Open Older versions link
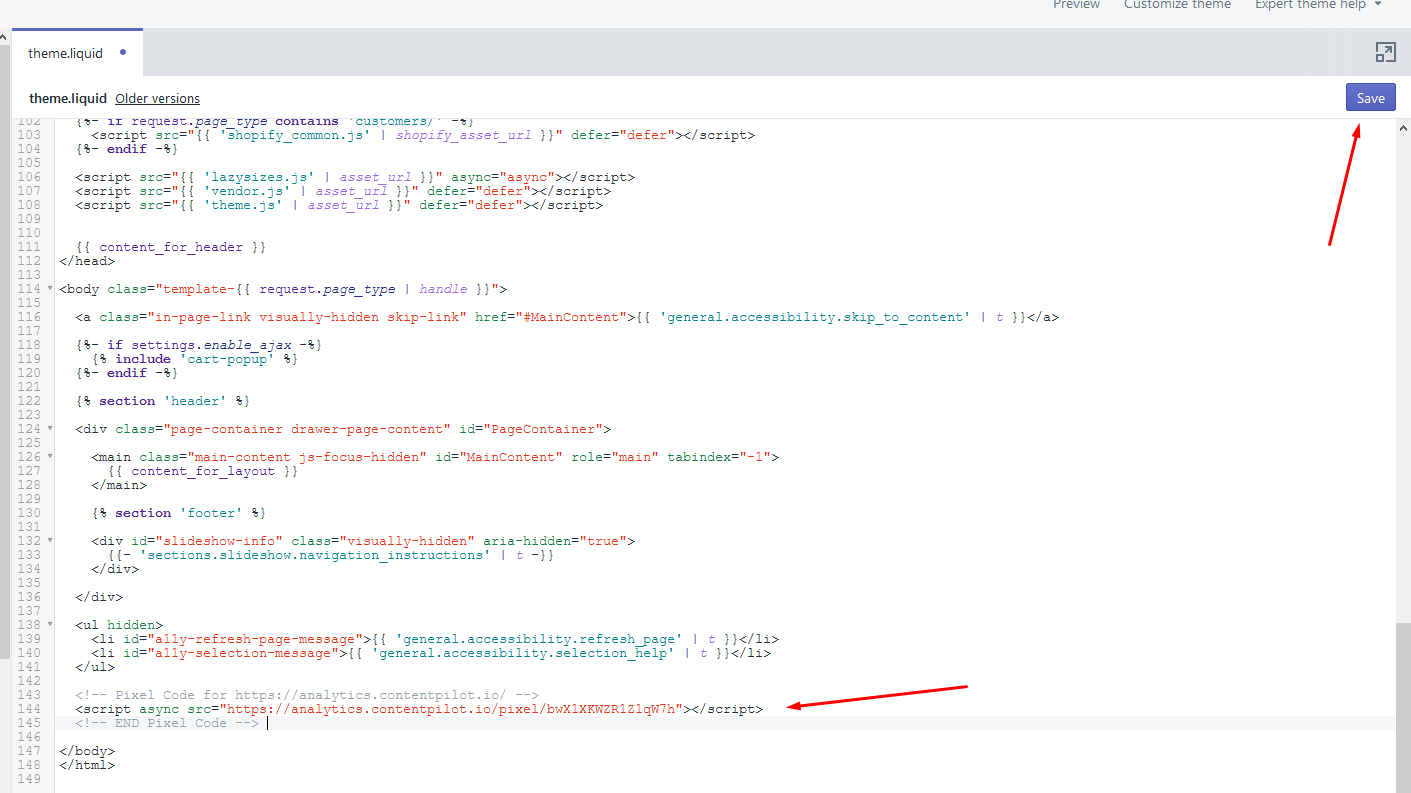1411x793 pixels. 157,98
